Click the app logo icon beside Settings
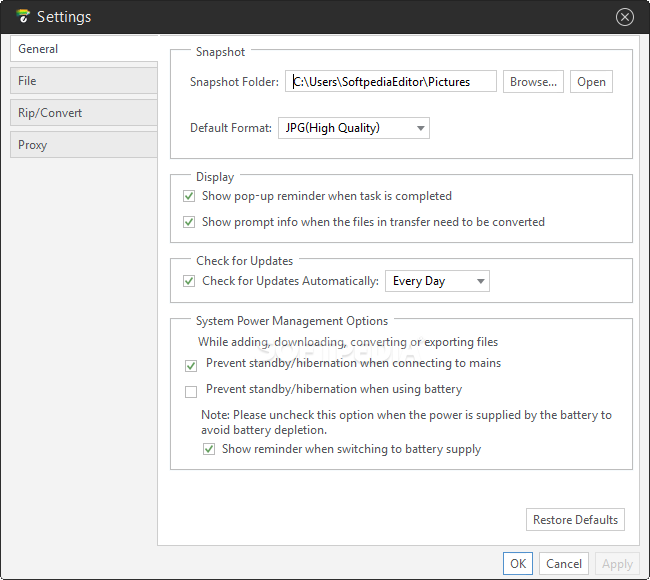Viewport: 650px width, 580px height. coord(23,16)
